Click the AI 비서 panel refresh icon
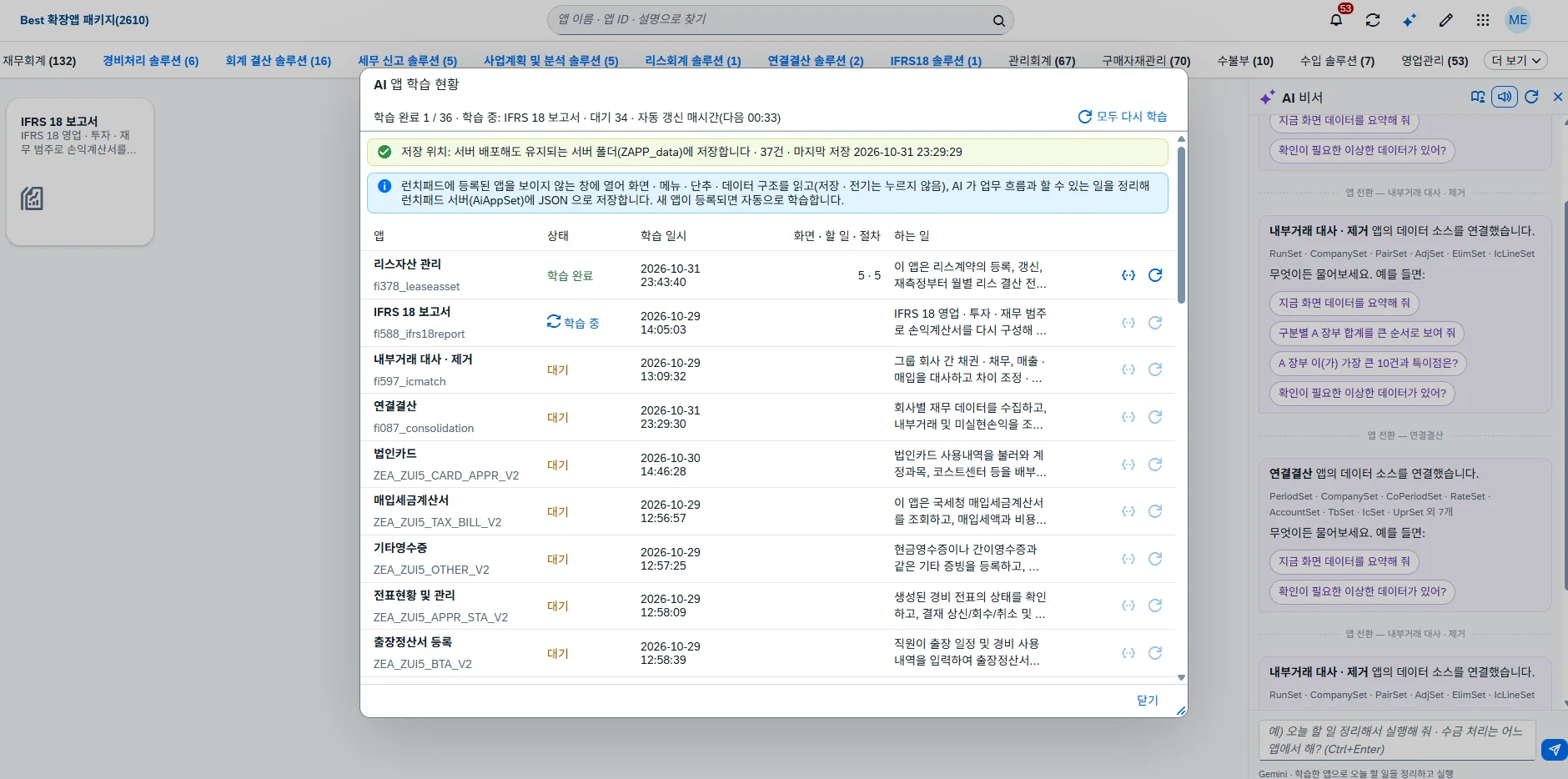This screenshot has height=779, width=1568. pyautogui.click(x=1531, y=97)
